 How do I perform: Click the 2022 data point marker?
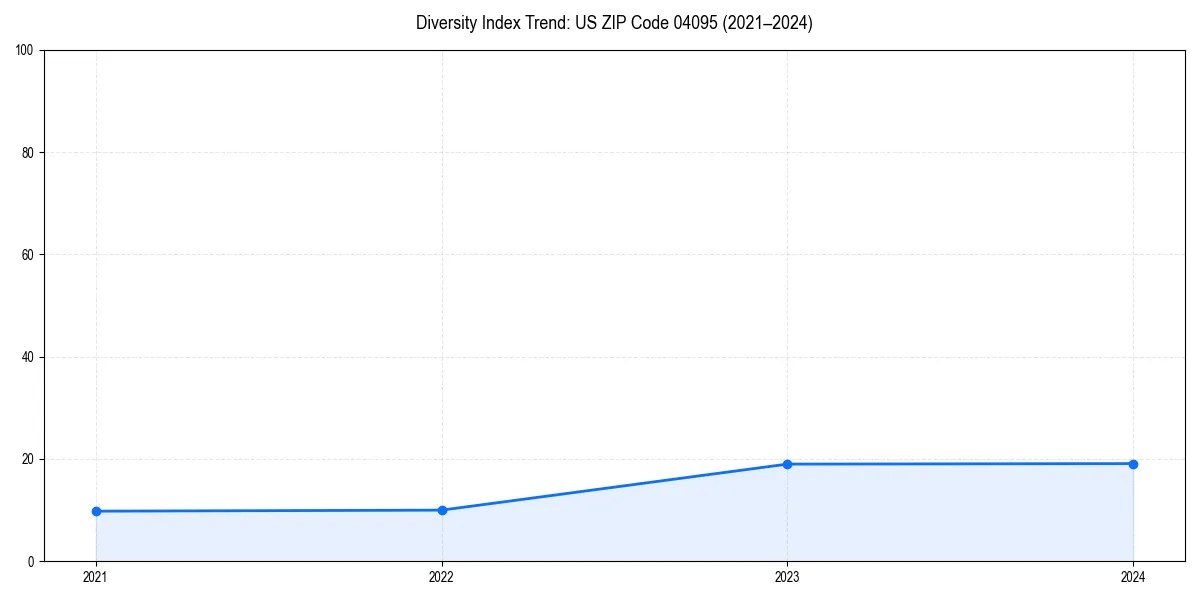click(442, 510)
